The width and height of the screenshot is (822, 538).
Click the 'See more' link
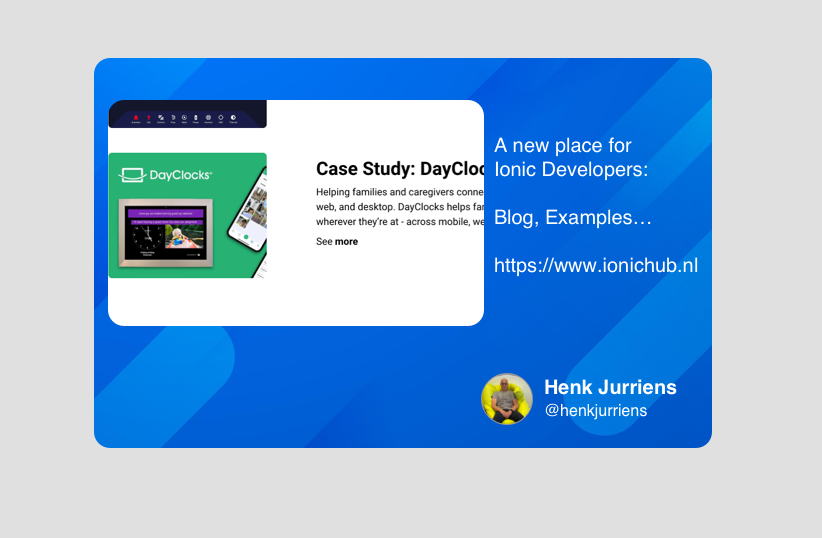(x=337, y=242)
